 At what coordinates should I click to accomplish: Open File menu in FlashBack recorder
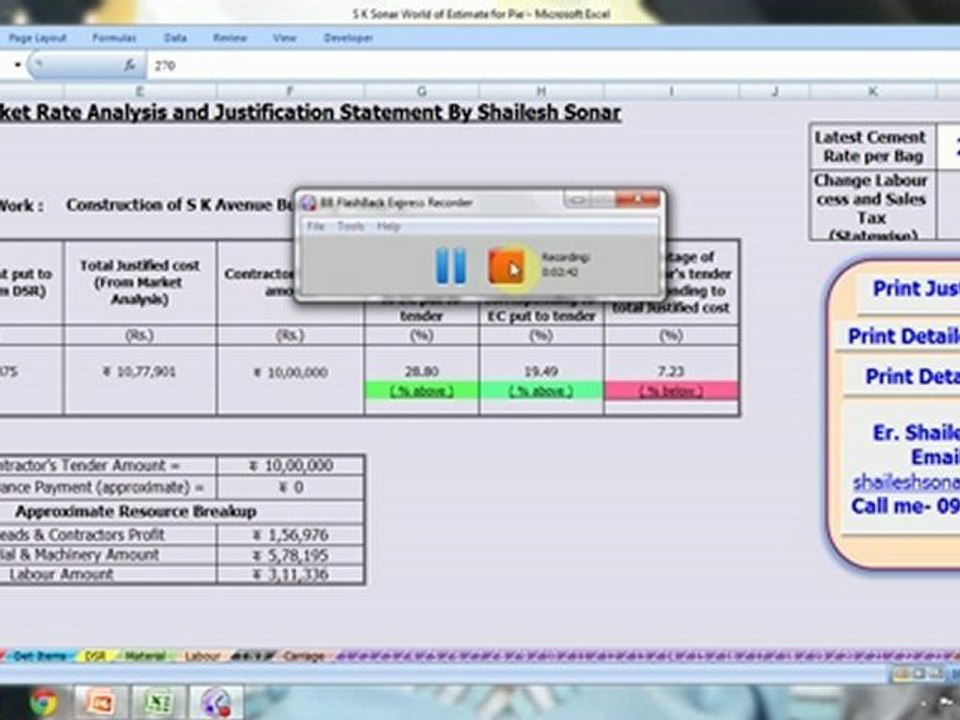click(315, 227)
